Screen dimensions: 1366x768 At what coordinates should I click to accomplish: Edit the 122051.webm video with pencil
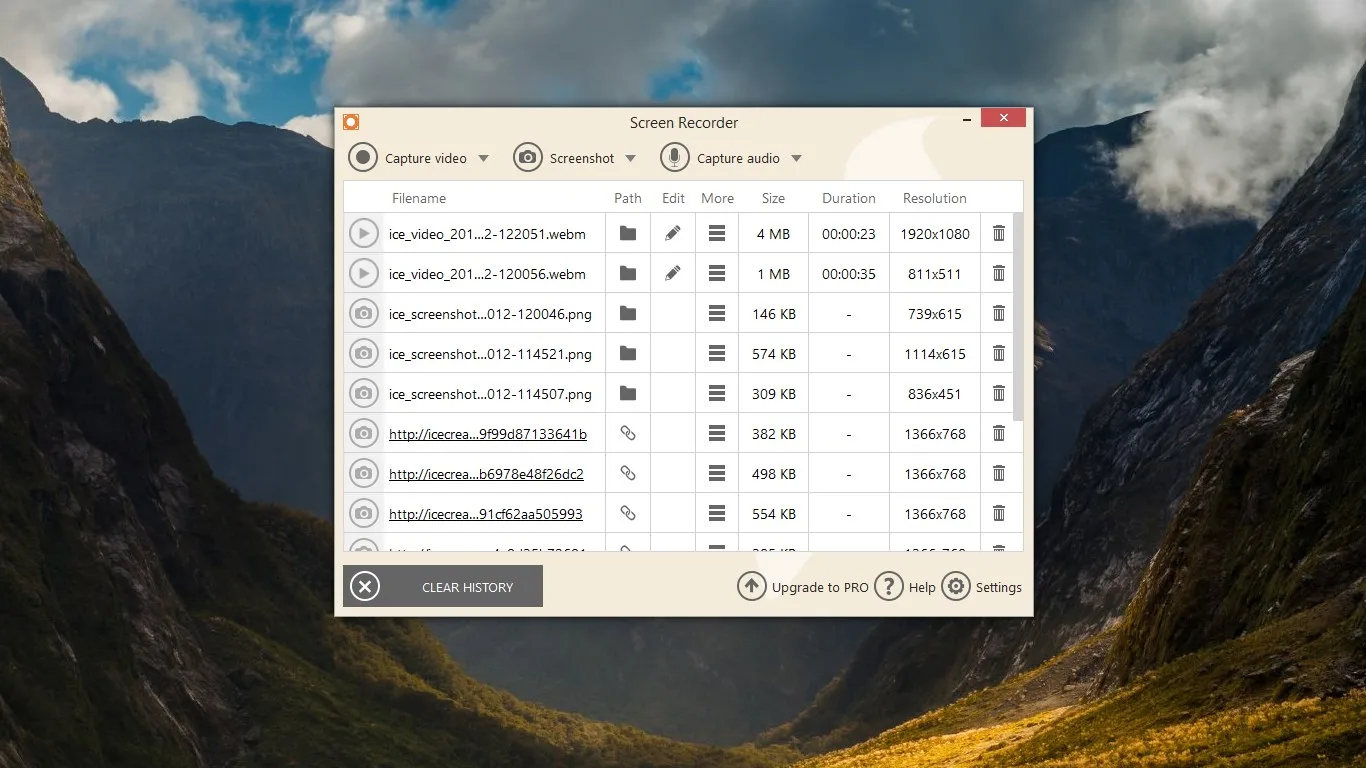(673, 233)
